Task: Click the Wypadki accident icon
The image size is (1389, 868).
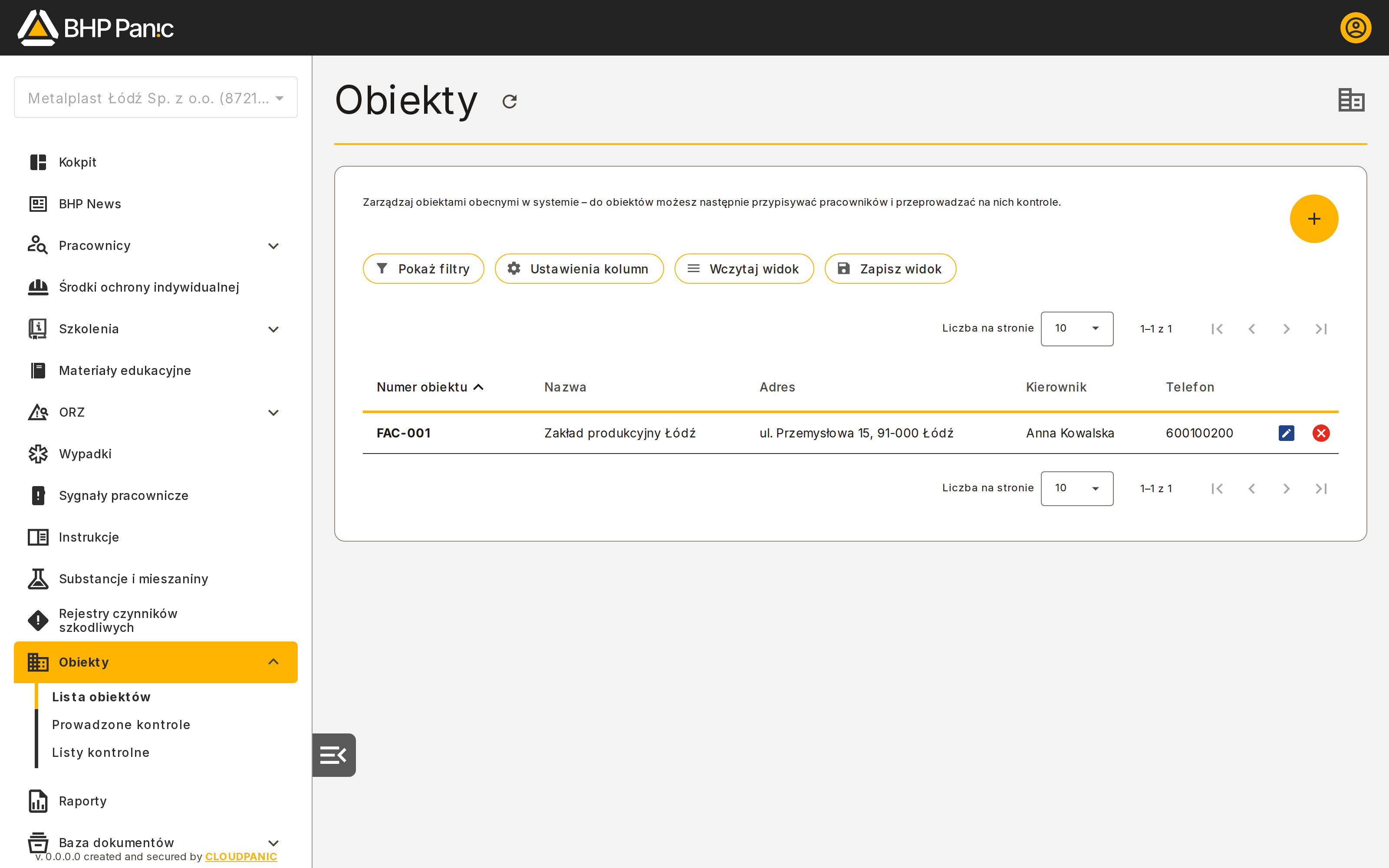Action: click(38, 454)
